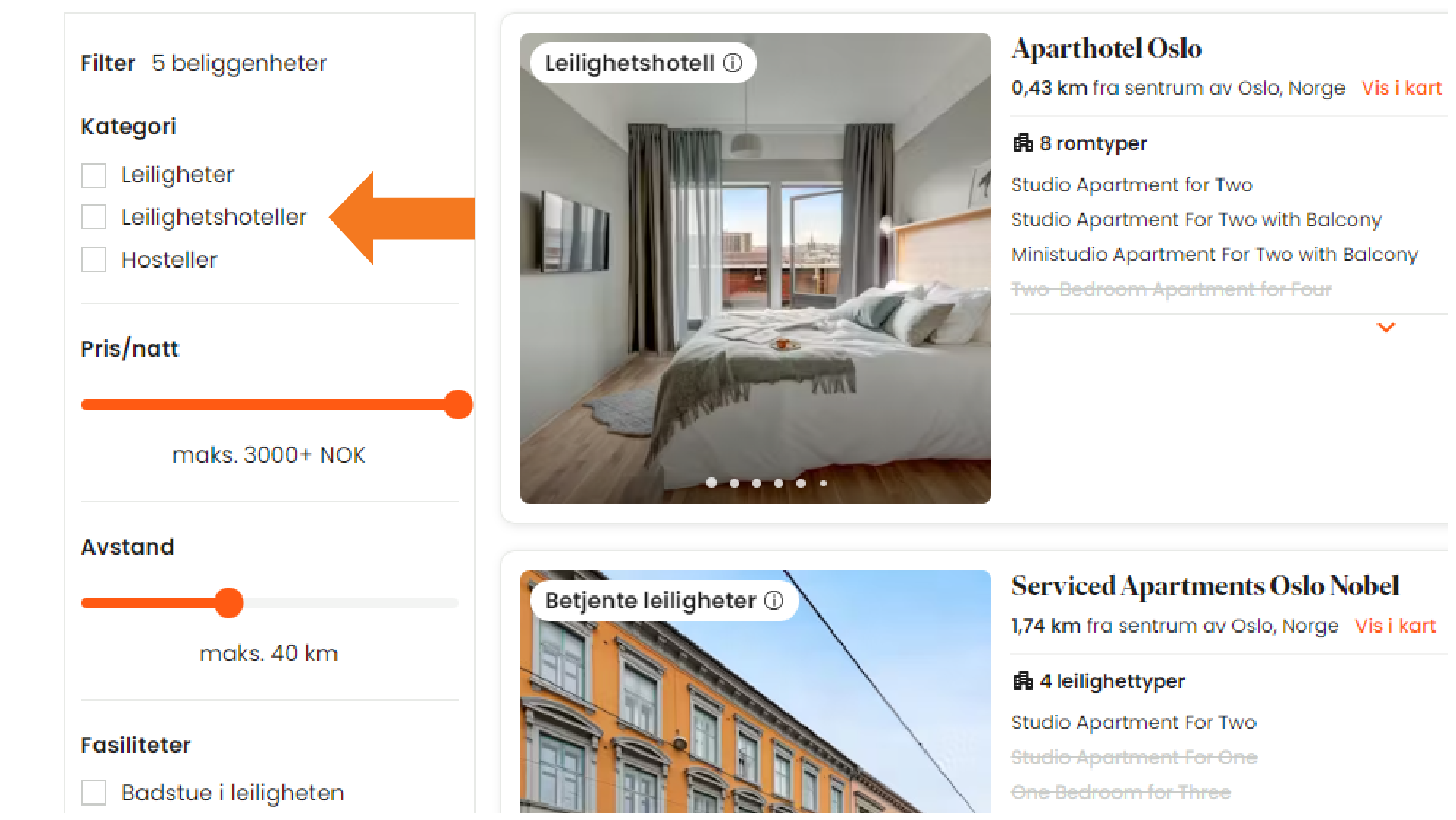
Task: Open the Aparthotel Oslo bedroom photo
Action: 755,268
